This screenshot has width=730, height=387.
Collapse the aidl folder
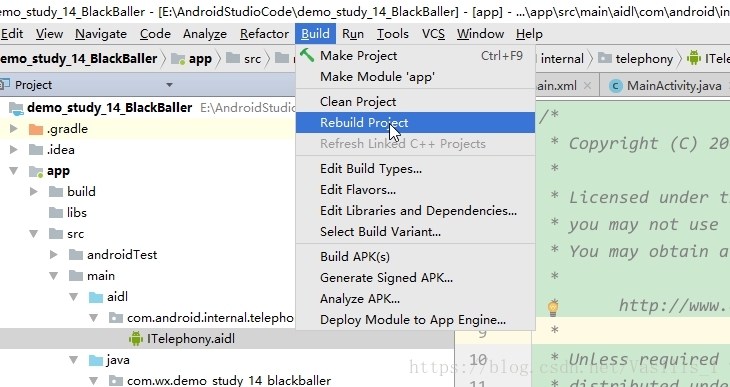74,297
